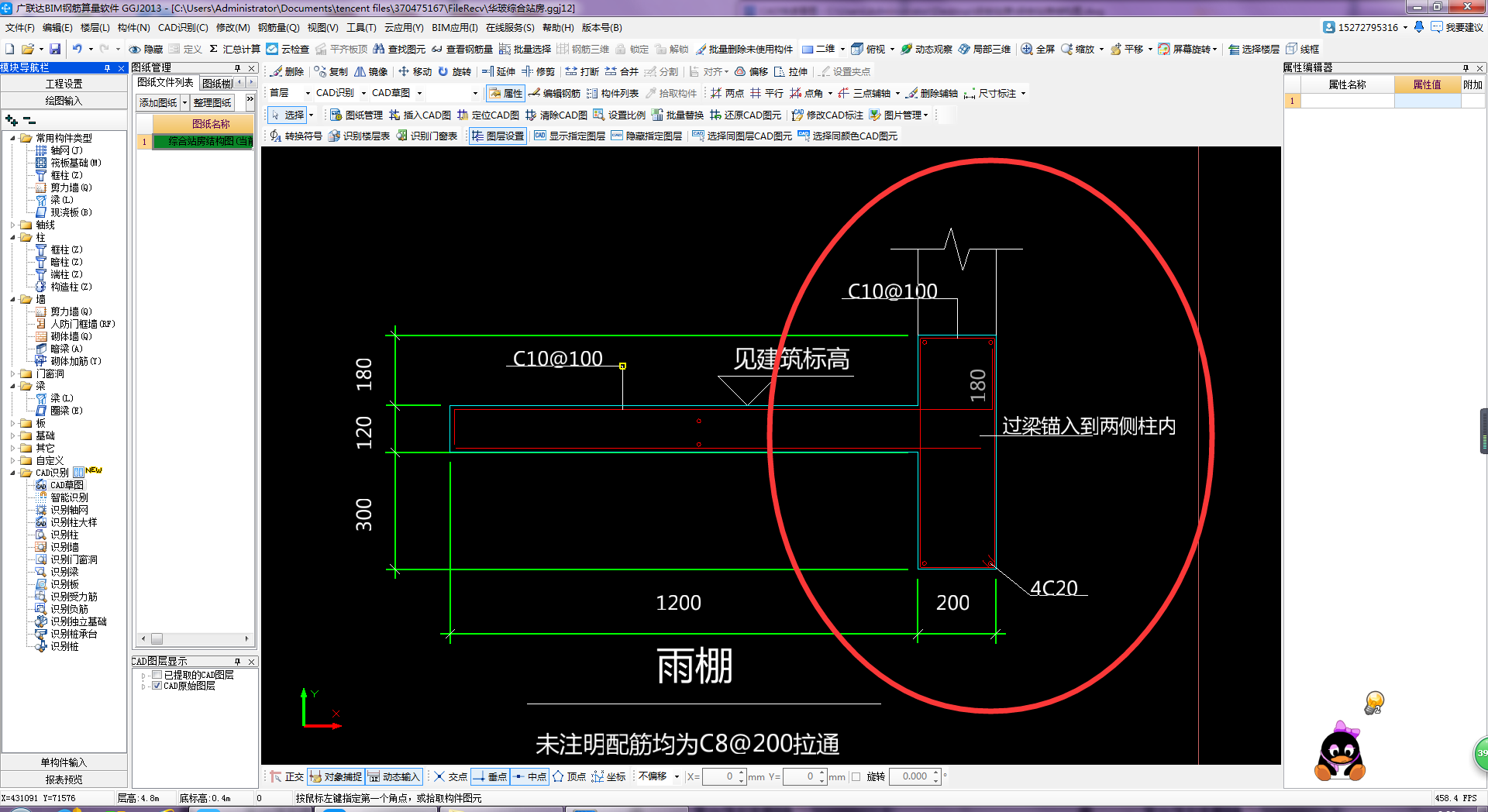Click 批量选择 batch select tool
The width and height of the screenshot is (1488, 812).
tap(525, 49)
